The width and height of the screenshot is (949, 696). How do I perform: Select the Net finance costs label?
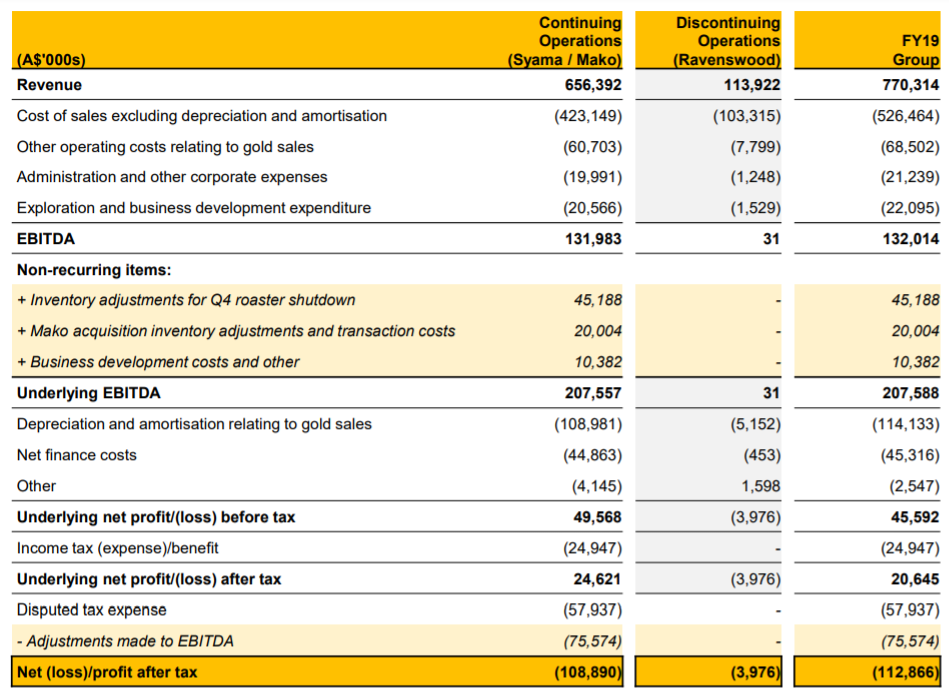[x=77, y=455]
